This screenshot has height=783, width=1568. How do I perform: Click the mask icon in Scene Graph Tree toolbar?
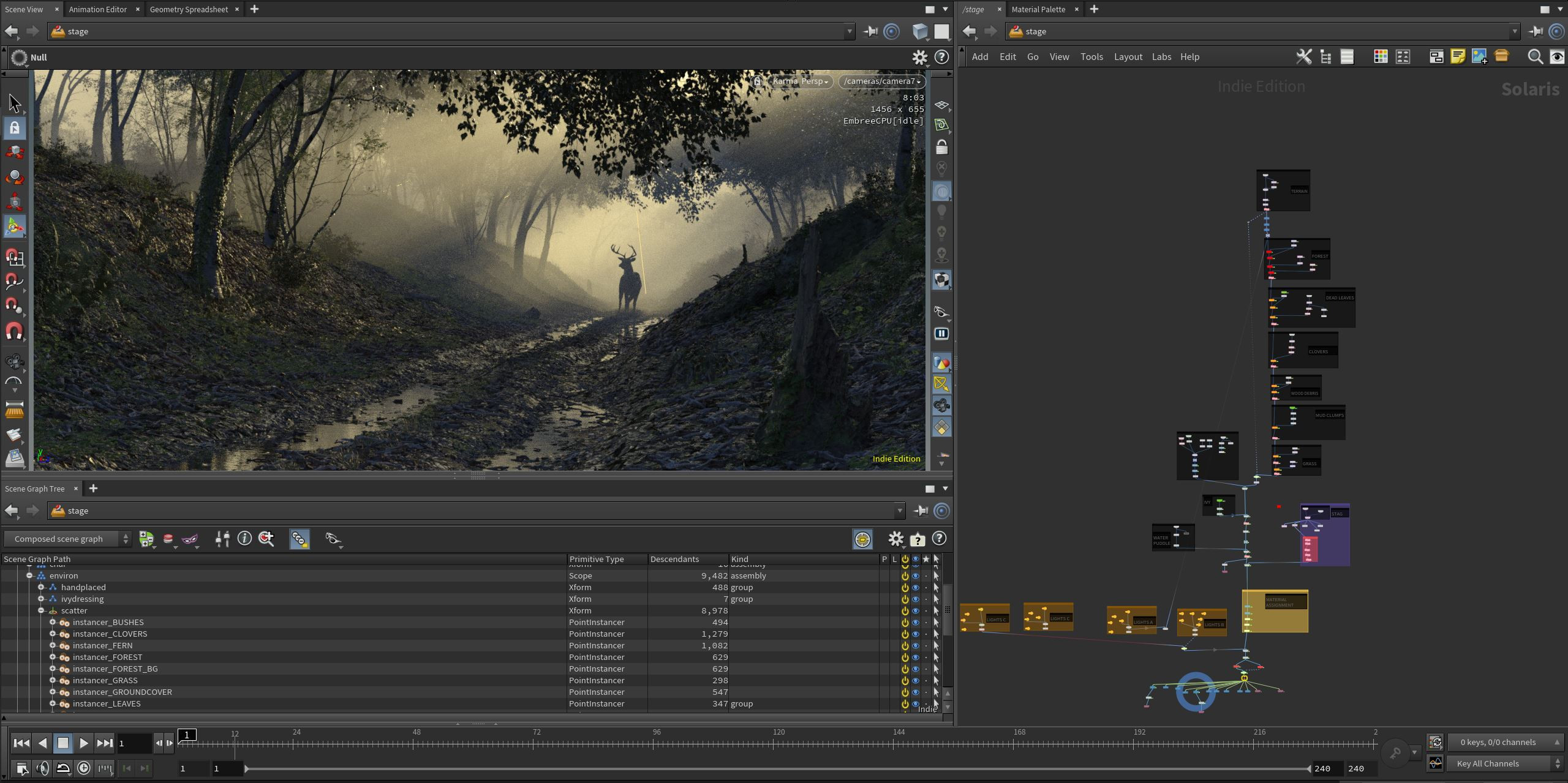click(x=190, y=539)
